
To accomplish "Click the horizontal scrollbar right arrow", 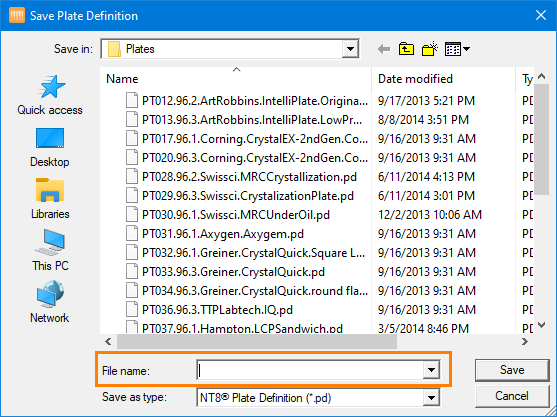I will [x=525, y=342].
